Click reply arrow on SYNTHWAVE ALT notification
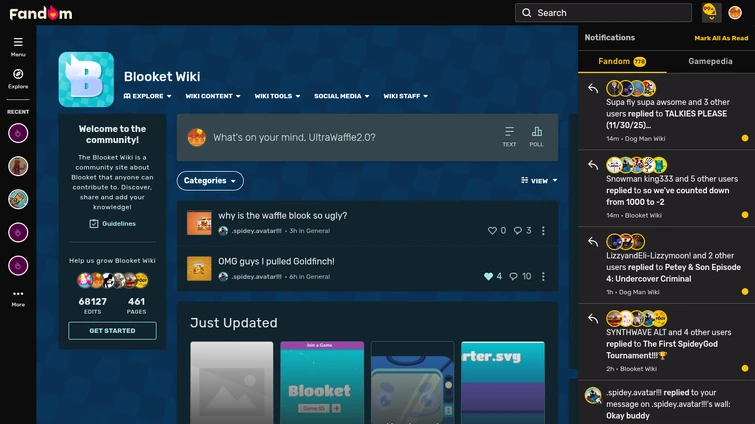The image size is (755, 424). (x=593, y=318)
